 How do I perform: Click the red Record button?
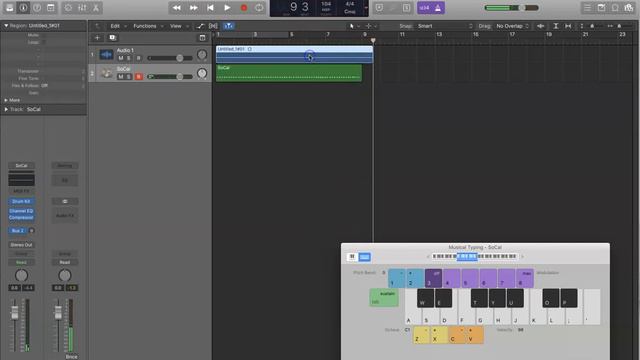coord(244,8)
